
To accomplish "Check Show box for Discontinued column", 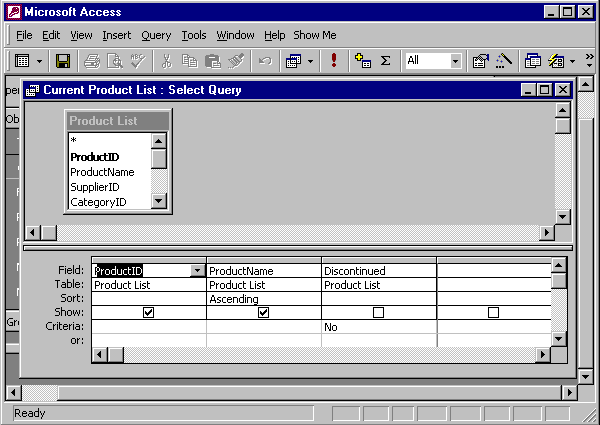I will point(378,313).
